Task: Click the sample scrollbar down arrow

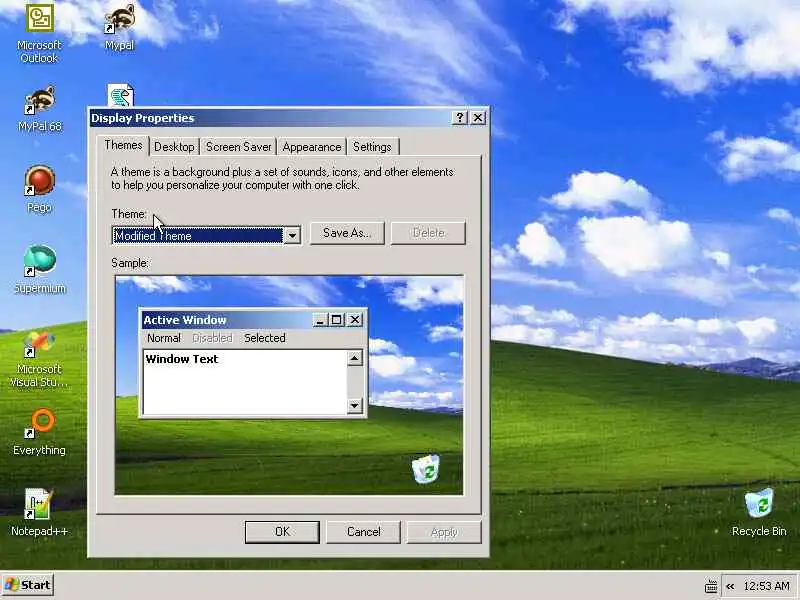Action: point(355,406)
